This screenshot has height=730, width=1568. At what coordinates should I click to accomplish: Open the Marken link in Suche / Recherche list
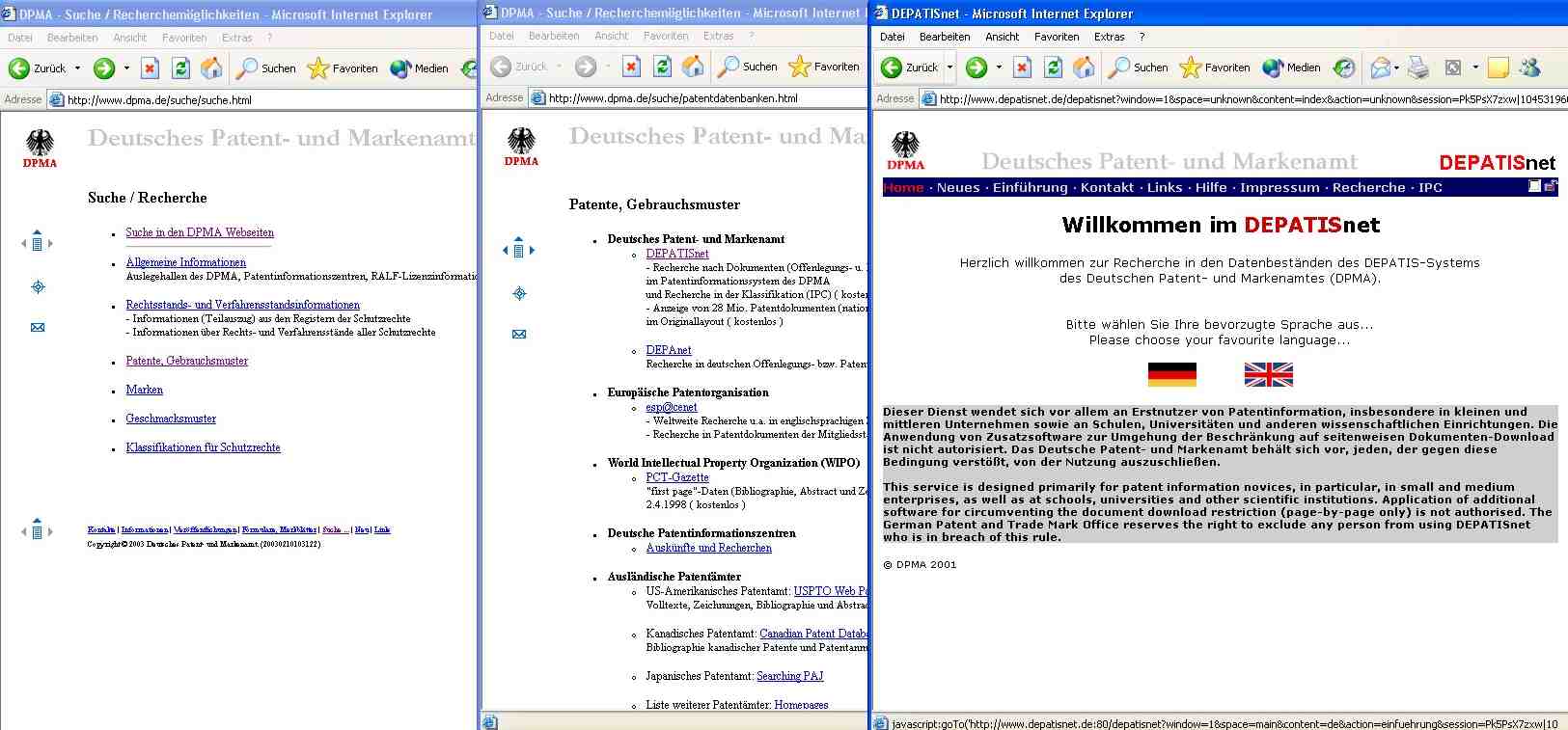click(144, 390)
